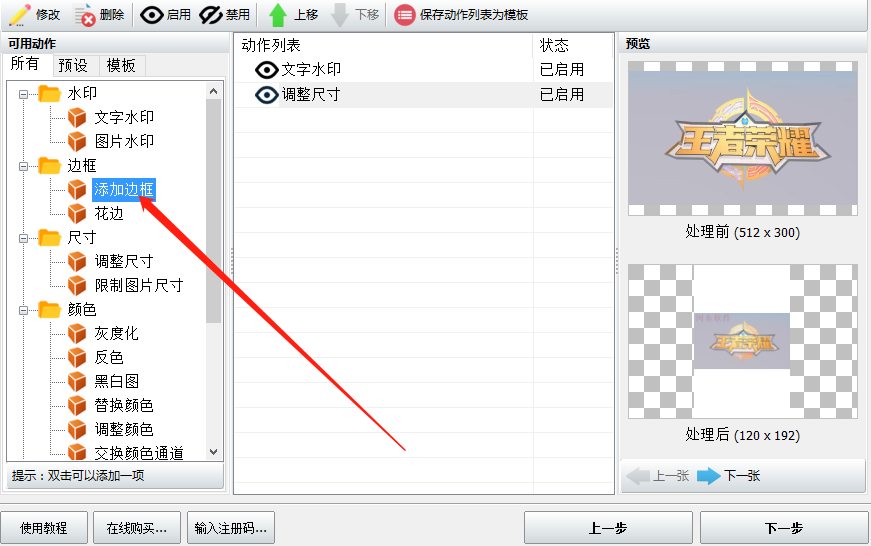This screenshot has height=546, width=871.
Task: Click the 输入注册码... button
Action: 231,528
